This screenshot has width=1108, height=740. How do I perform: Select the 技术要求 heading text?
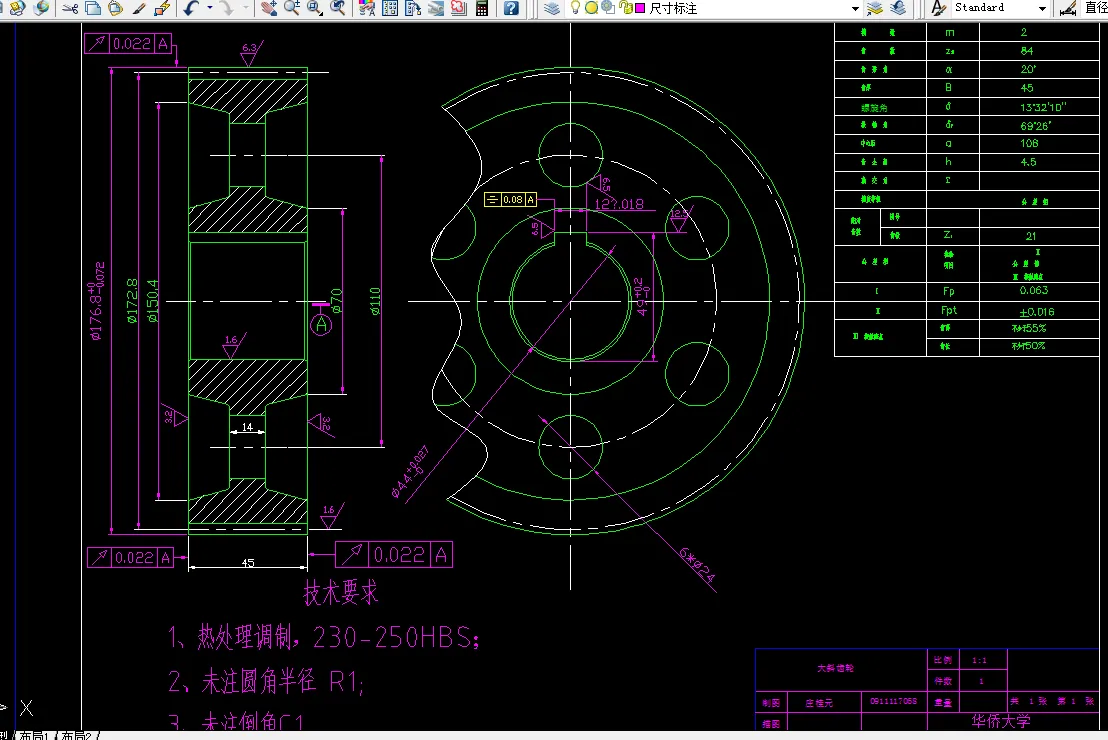coord(341,592)
